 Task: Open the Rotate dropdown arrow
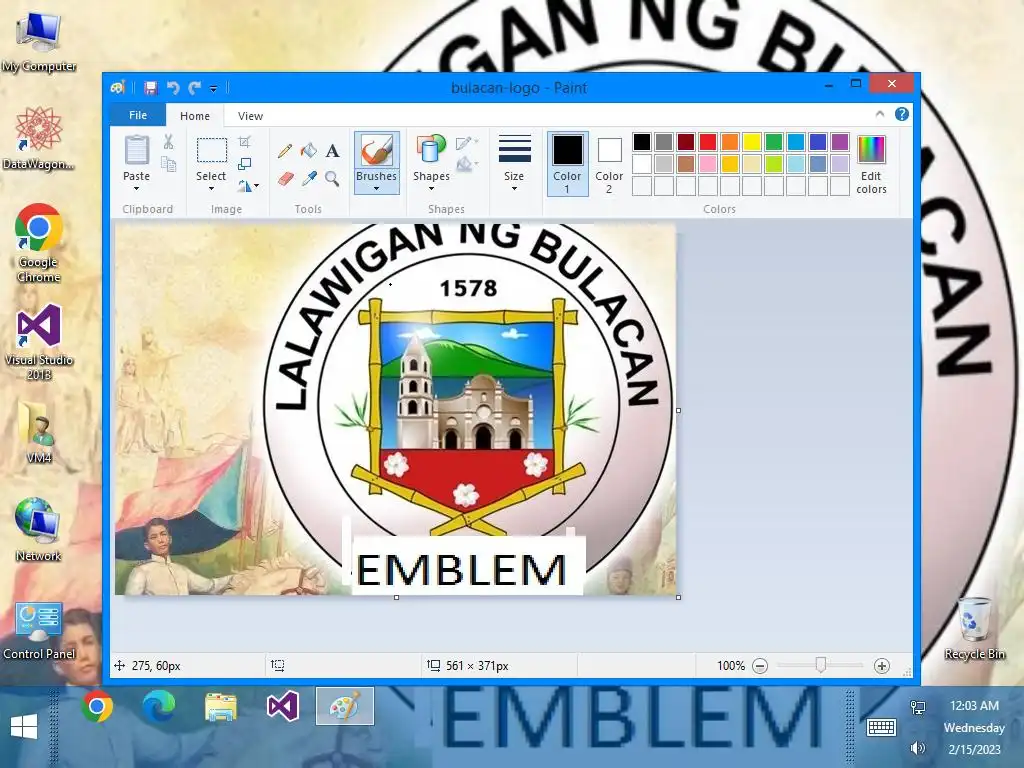(257, 186)
